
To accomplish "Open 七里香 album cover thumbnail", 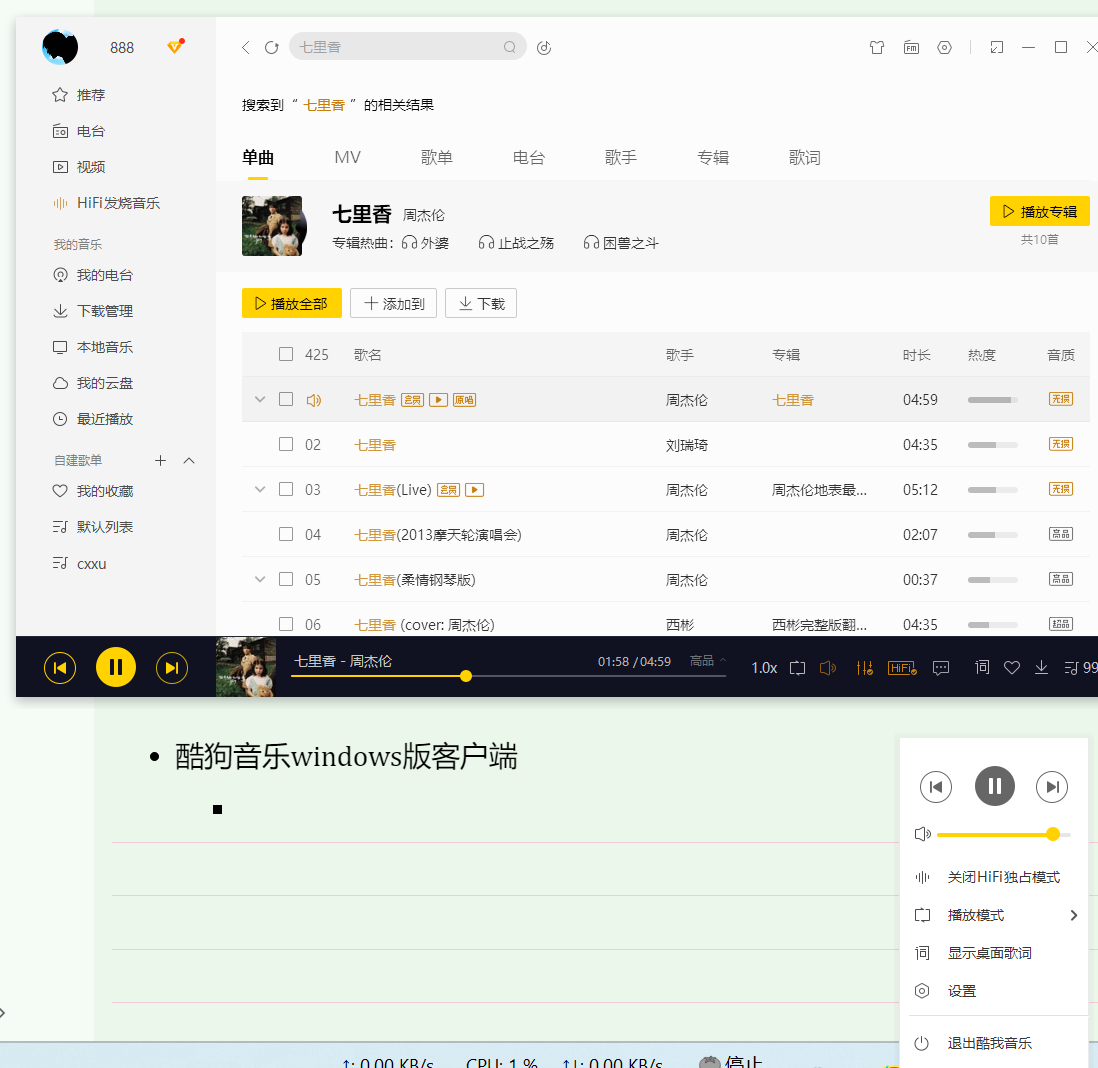I will tap(272, 226).
